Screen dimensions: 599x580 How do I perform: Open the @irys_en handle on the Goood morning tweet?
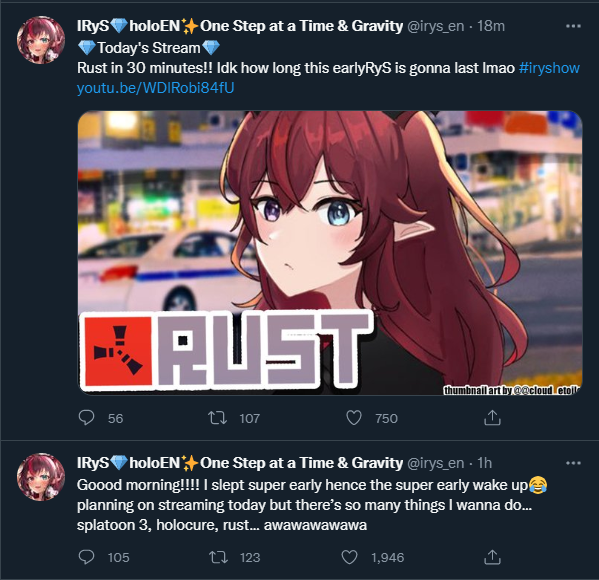(435, 463)
